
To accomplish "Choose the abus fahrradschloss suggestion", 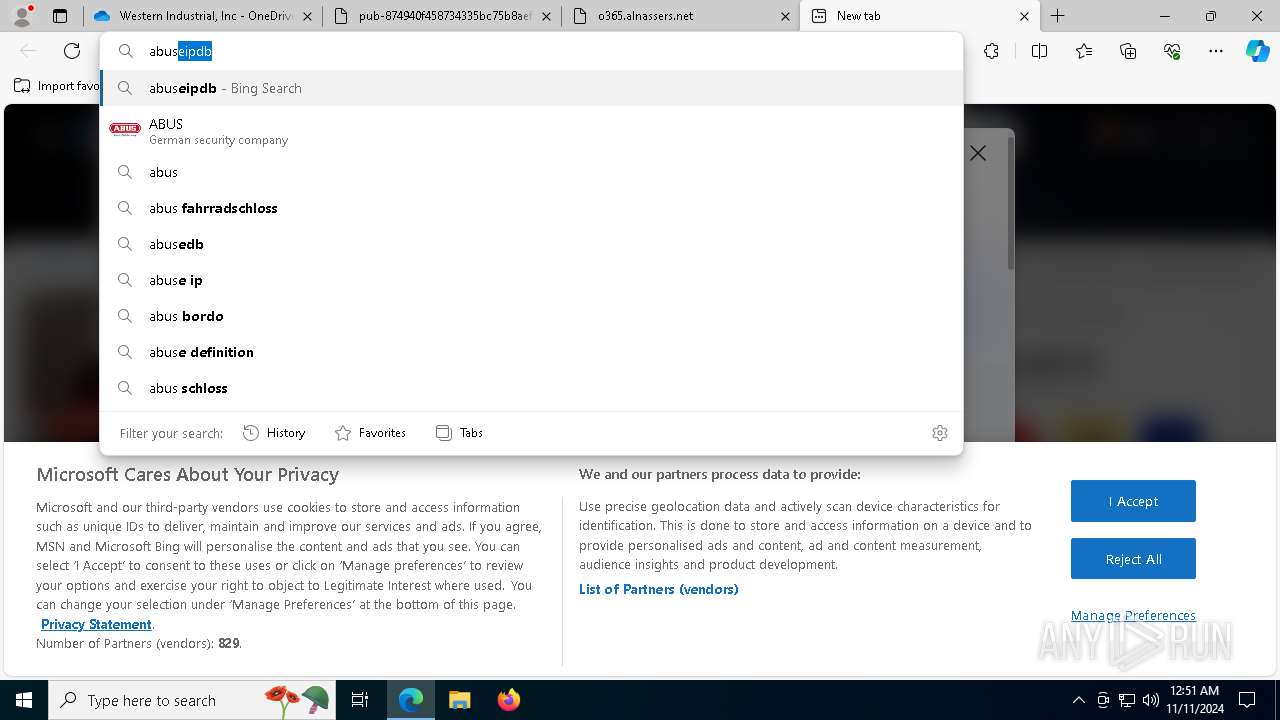I will [x=531, y=208].
